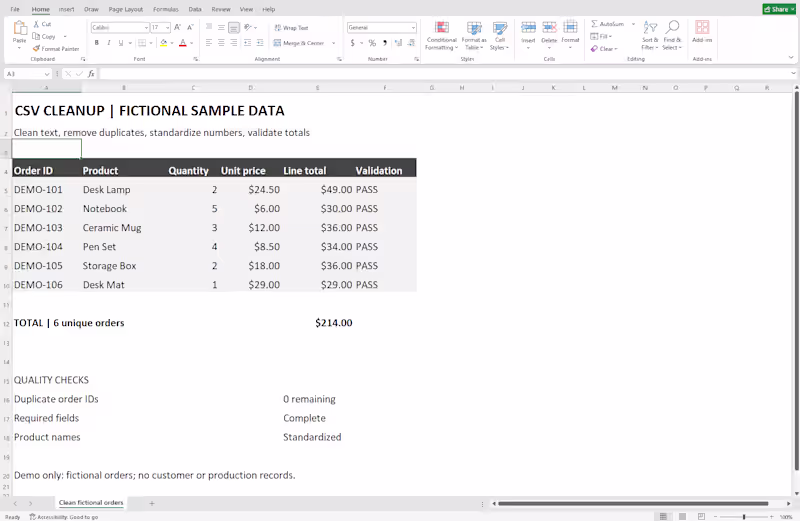Toggle Align Left horizontal alignment

click(209, 43)
